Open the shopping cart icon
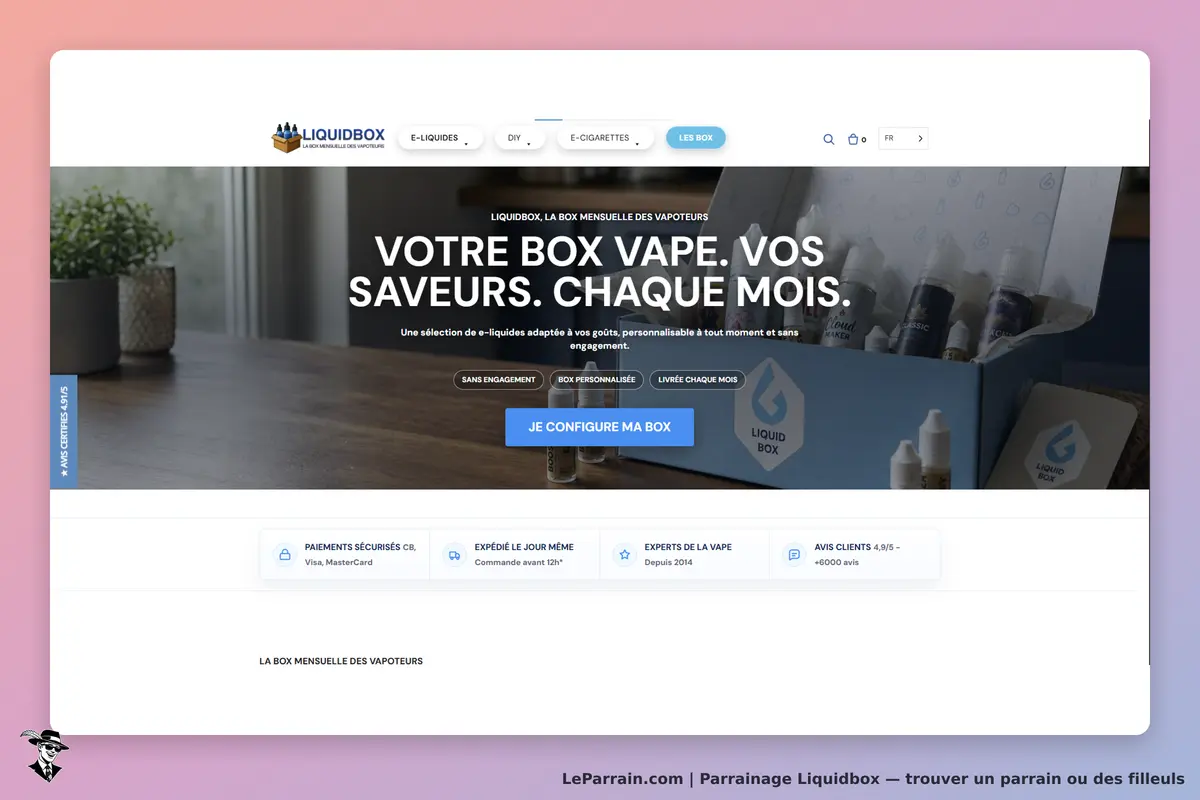 853,139
